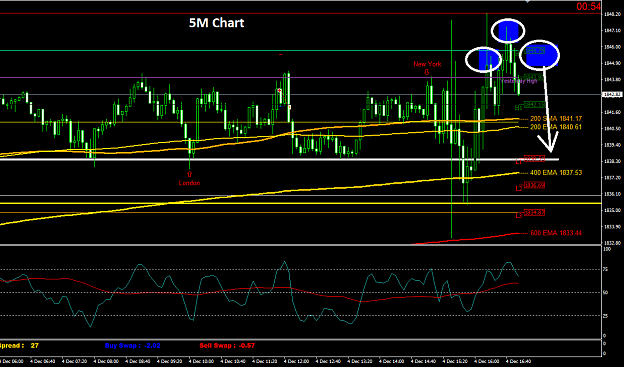Click the red L1 pivot level label
The height and width of the screenshot is (368, 625).
tap(519, 162)
